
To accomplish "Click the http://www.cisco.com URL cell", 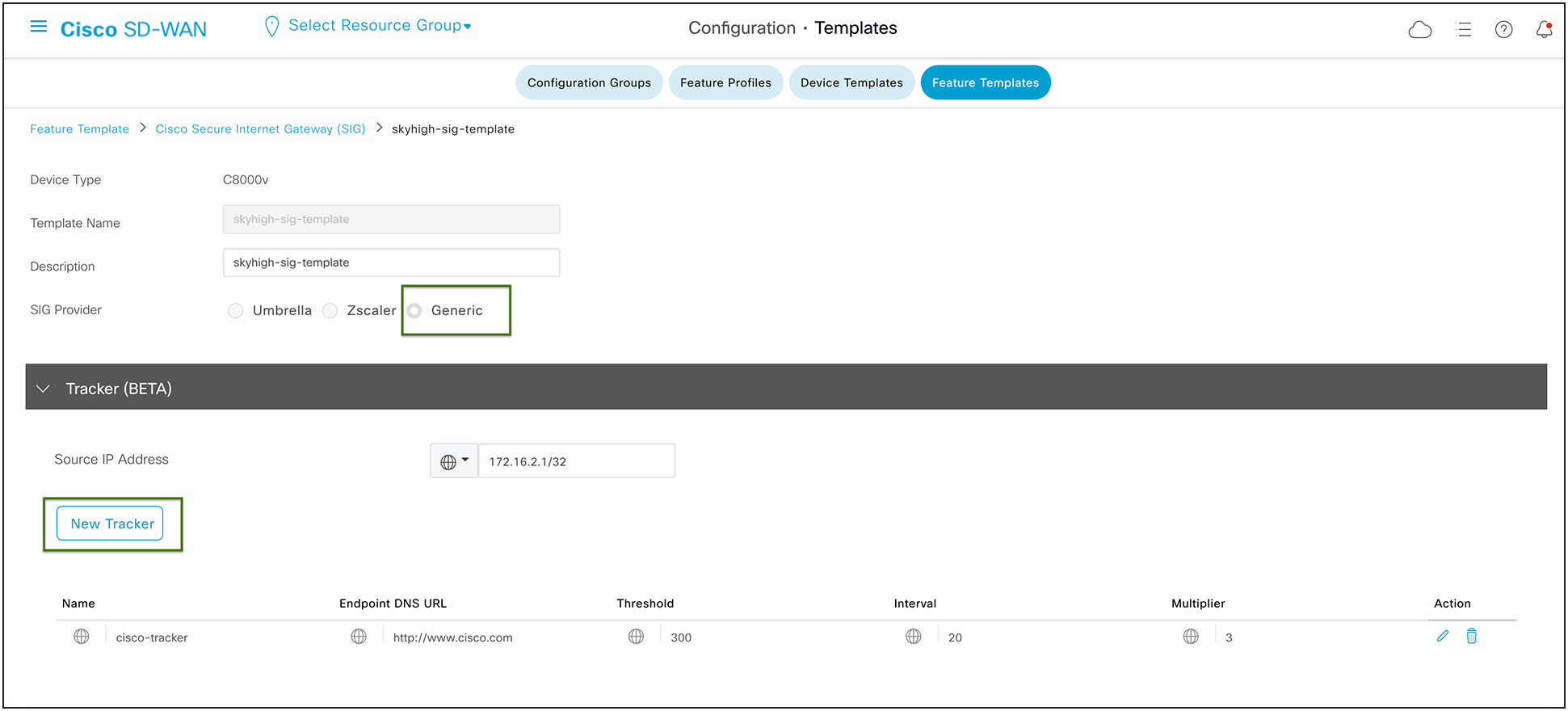I will coord(453,637).
